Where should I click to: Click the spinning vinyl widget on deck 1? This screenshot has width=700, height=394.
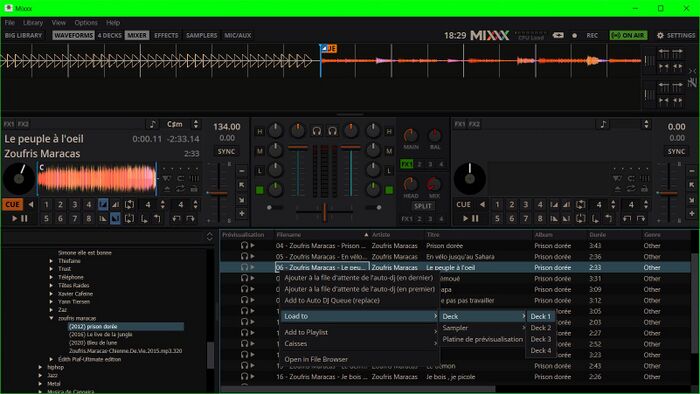pos(19,178)
